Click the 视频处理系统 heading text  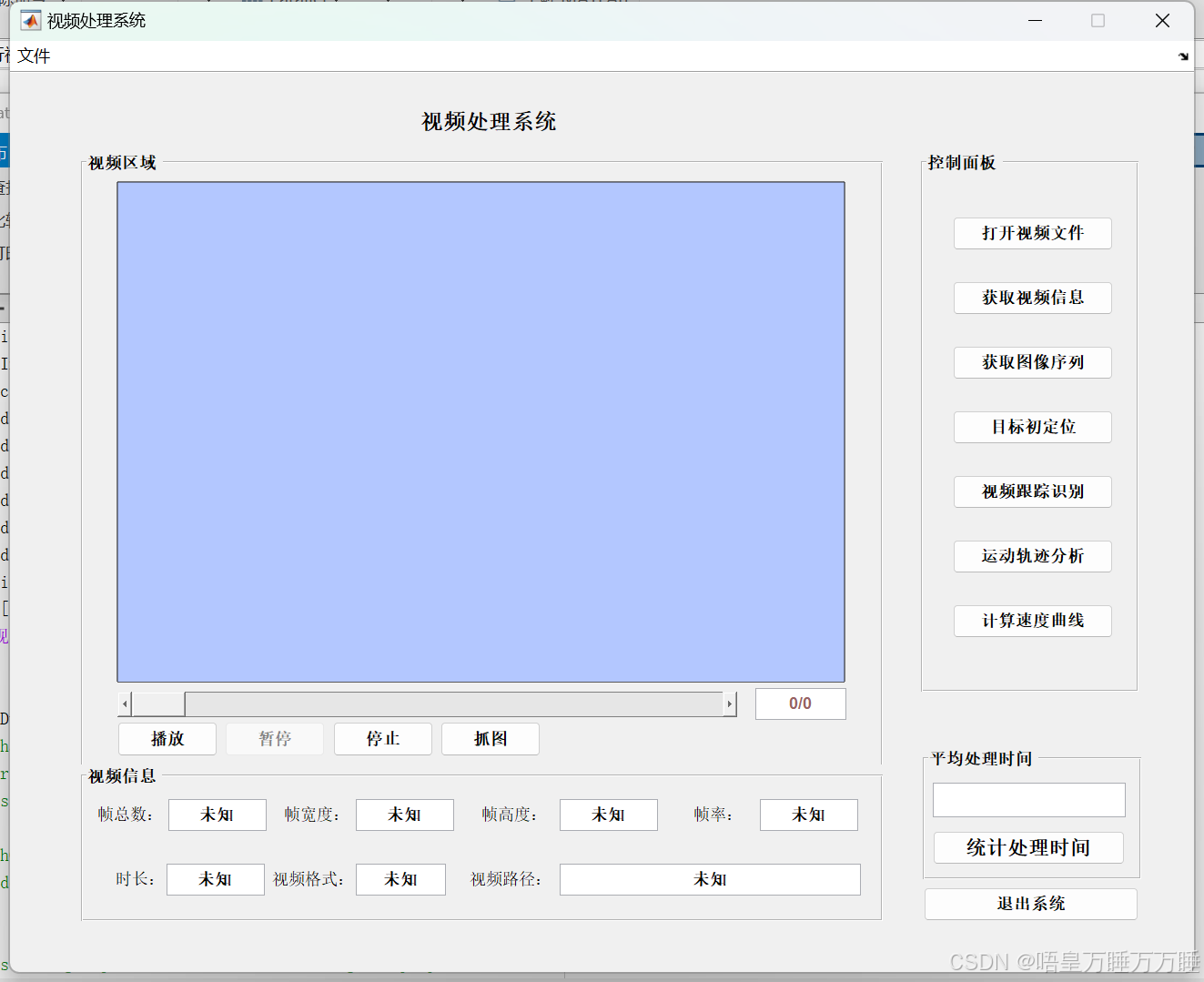tap(489, 122)
